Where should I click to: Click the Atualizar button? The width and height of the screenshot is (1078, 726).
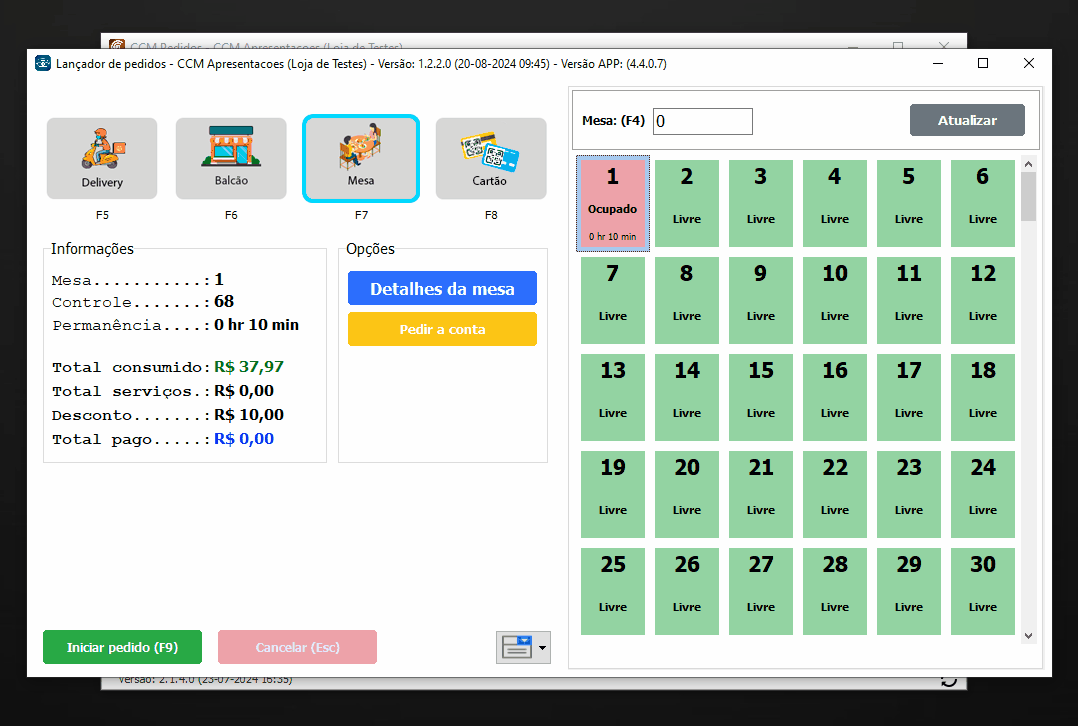point(967,120)
